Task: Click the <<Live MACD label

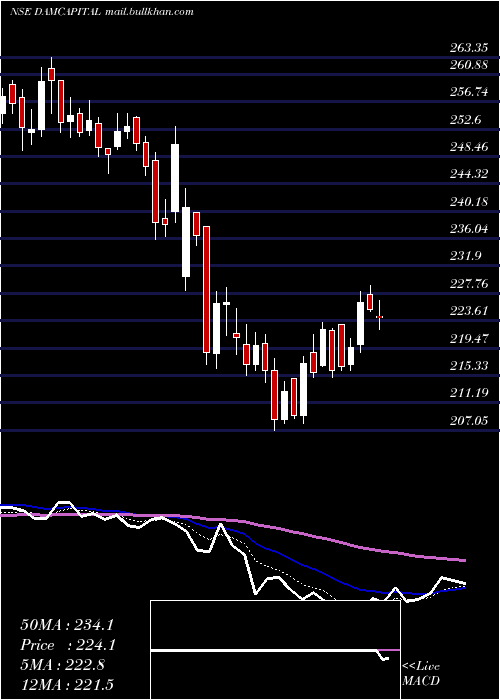Action: (421, 673)
